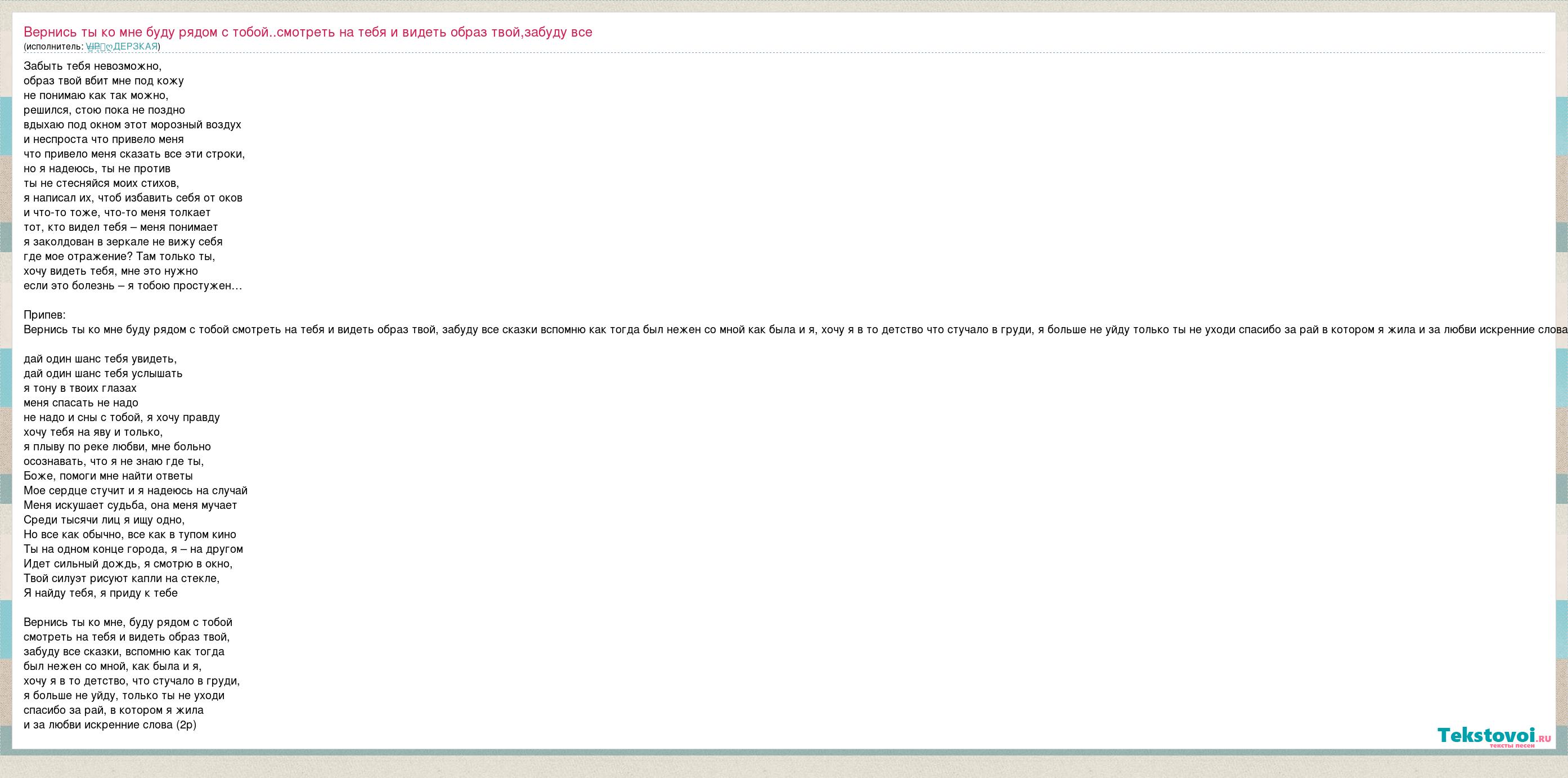Click the 'исполнитель' label text
1568x778 pixels.
(53, 46)
